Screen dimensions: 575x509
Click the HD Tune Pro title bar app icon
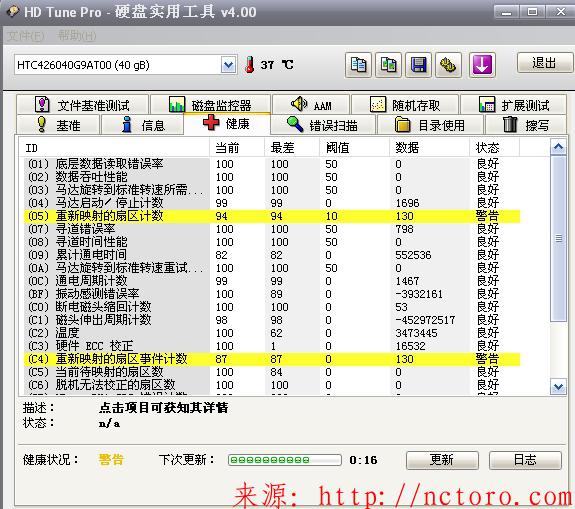pos(12,11)
